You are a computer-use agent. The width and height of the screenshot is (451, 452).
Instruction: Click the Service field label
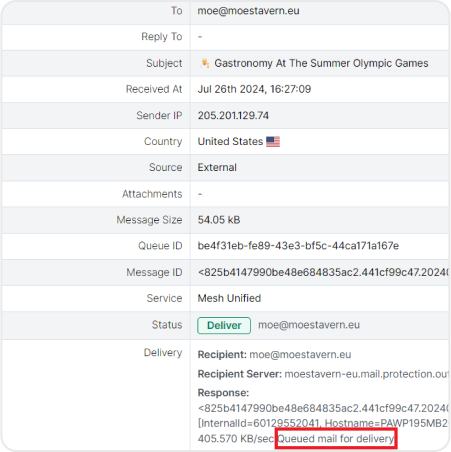(x=164, y=298)
